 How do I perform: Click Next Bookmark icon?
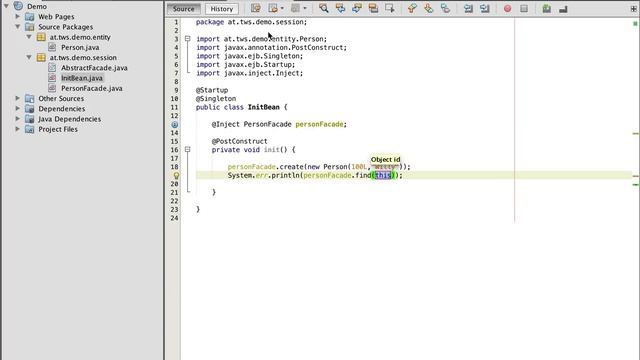(x=429, y=8)
